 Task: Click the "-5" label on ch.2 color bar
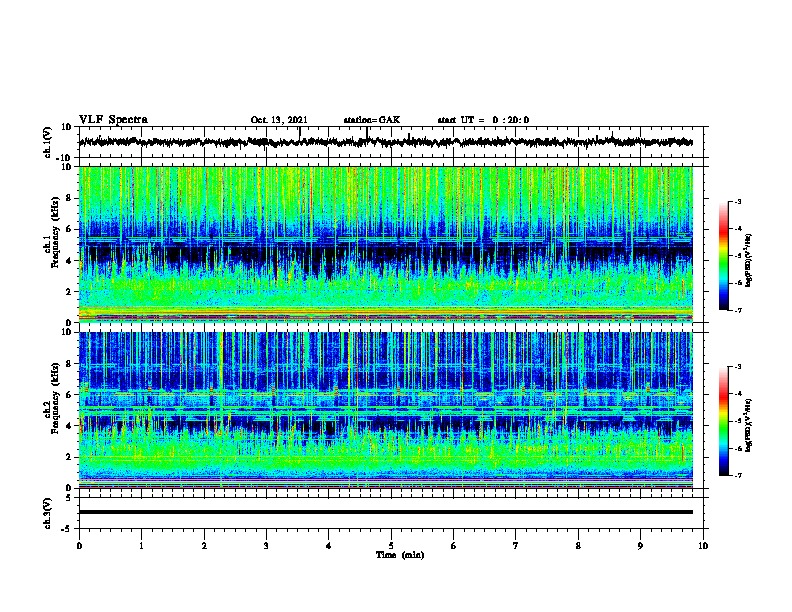coord(737,421)
